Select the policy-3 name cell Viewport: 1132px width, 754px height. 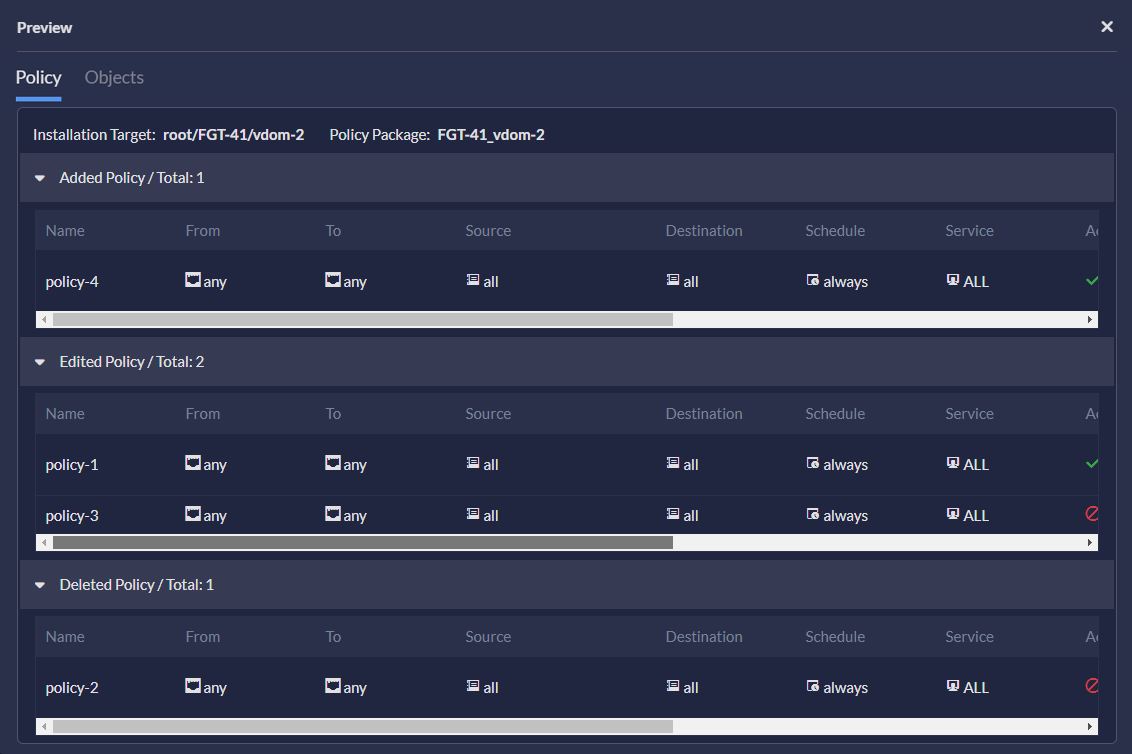click(x=72, y=516)
